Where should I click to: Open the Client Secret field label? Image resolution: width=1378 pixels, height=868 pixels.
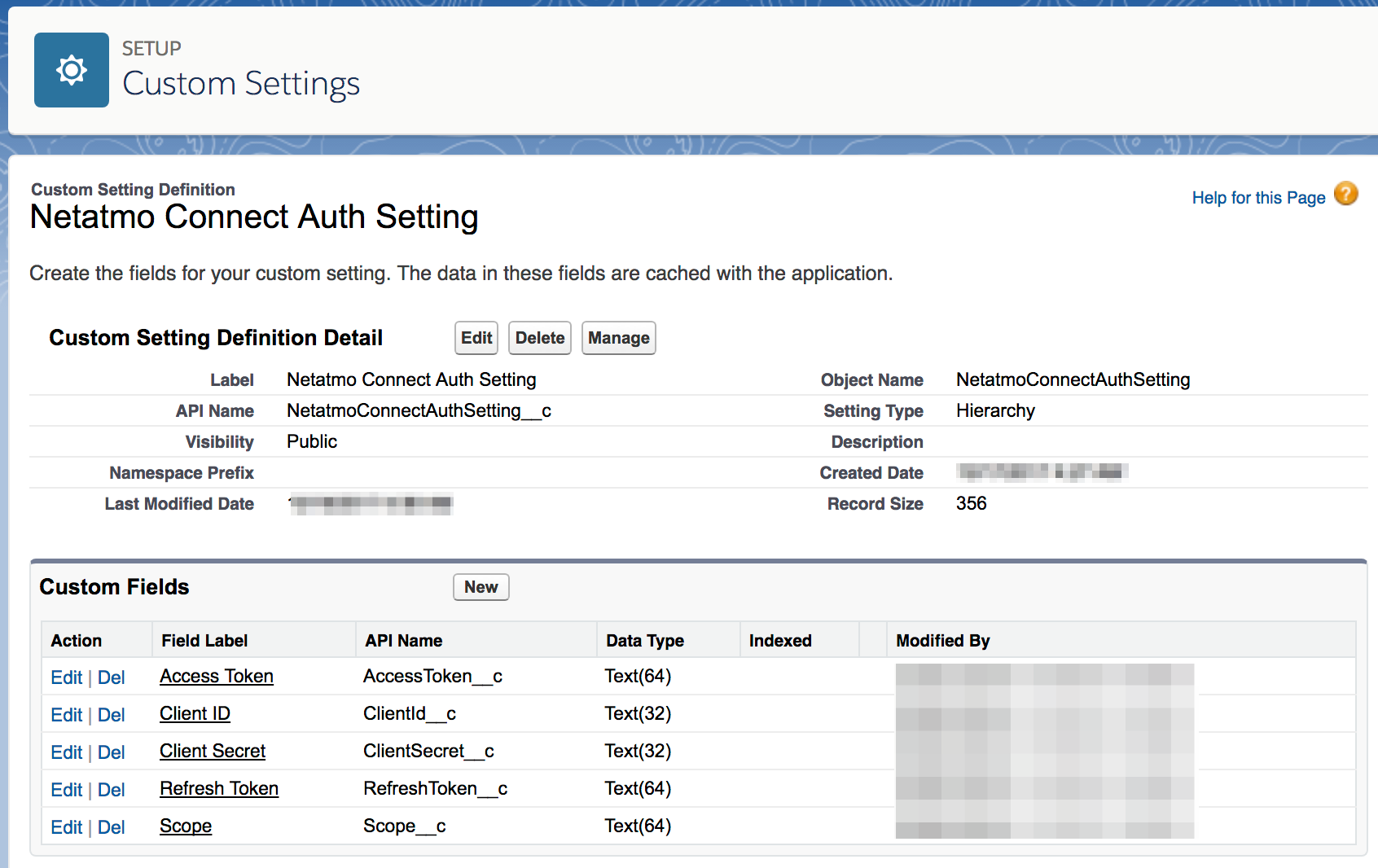(x=213, y=752)
